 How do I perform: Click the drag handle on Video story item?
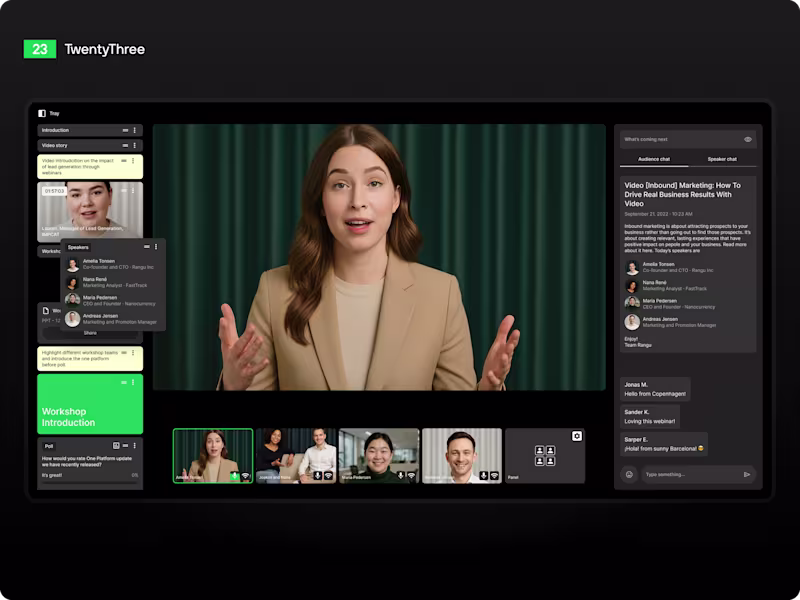click(125, 145)
